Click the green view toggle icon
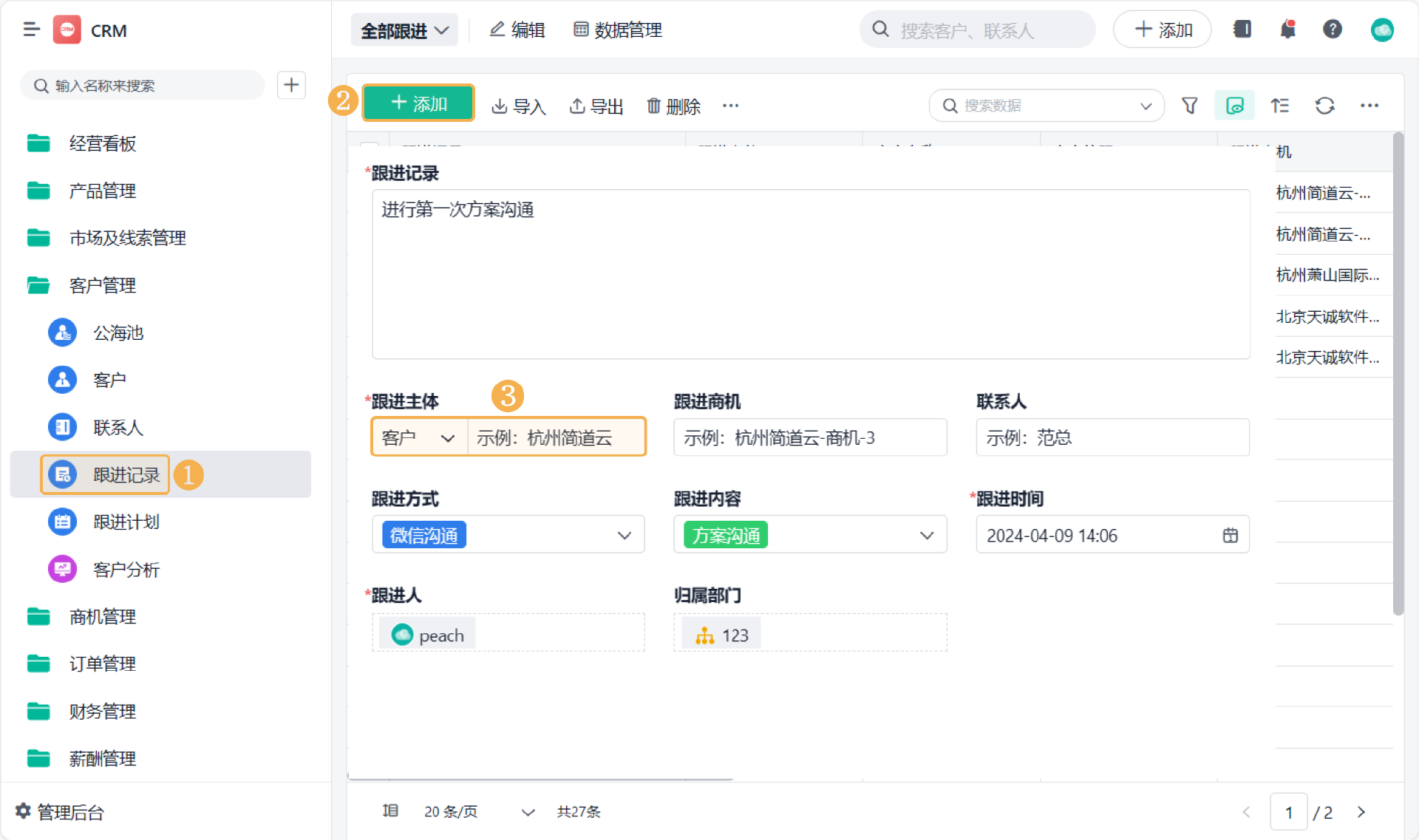This screenshot has height=840, width=1419. point(1234,106)
